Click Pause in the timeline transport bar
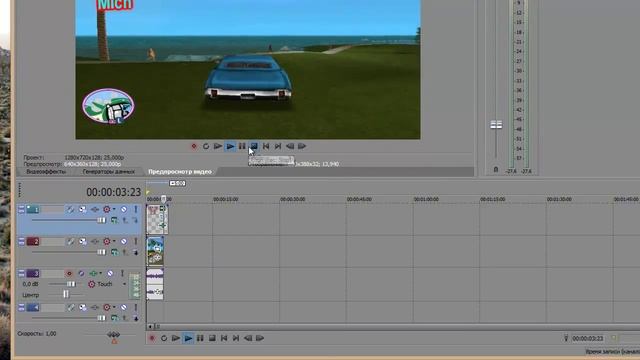The width and height of the screenshot is (640, 360). pos(200,338)
